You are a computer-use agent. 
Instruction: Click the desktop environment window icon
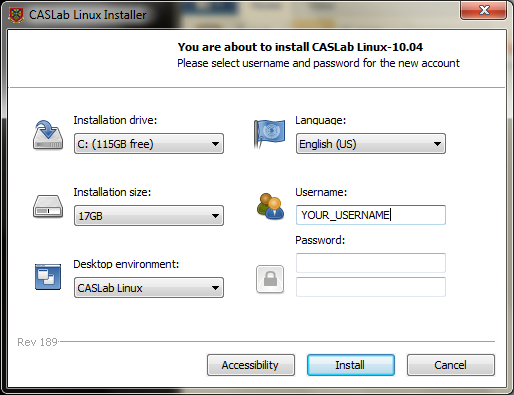pyautogui.click(x=48, y=277)
